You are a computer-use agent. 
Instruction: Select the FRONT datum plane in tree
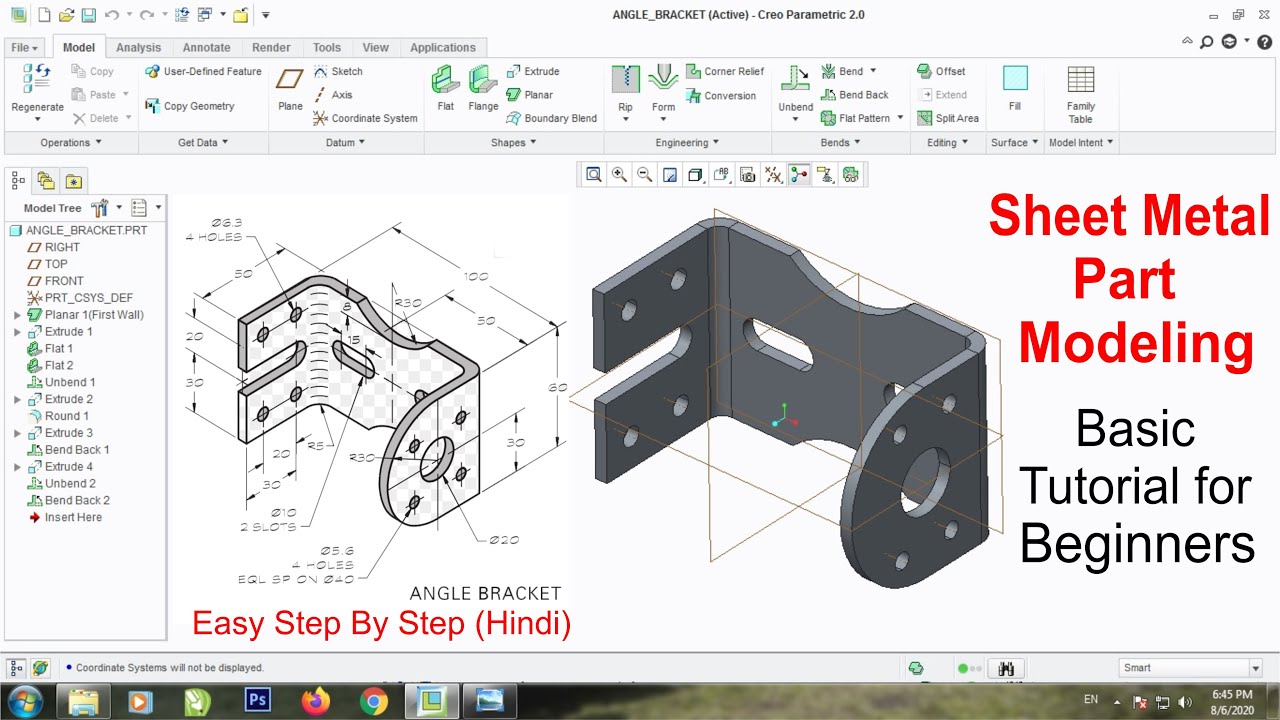55,281
